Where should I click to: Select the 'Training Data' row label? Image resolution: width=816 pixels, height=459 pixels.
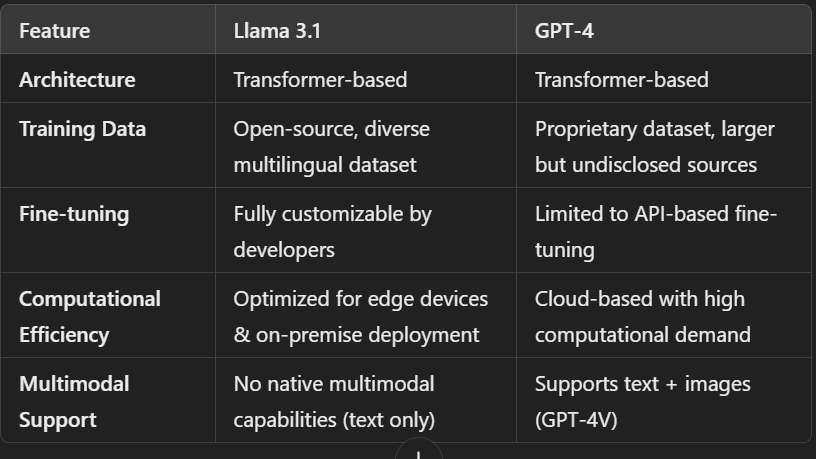(x=82, y=129)
